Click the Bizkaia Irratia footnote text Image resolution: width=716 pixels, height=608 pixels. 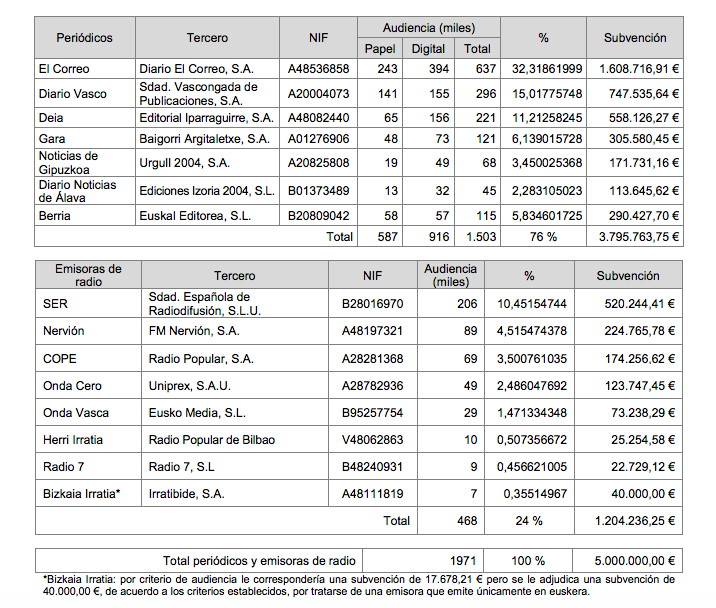pyautogui.click(x=358, y=584)
